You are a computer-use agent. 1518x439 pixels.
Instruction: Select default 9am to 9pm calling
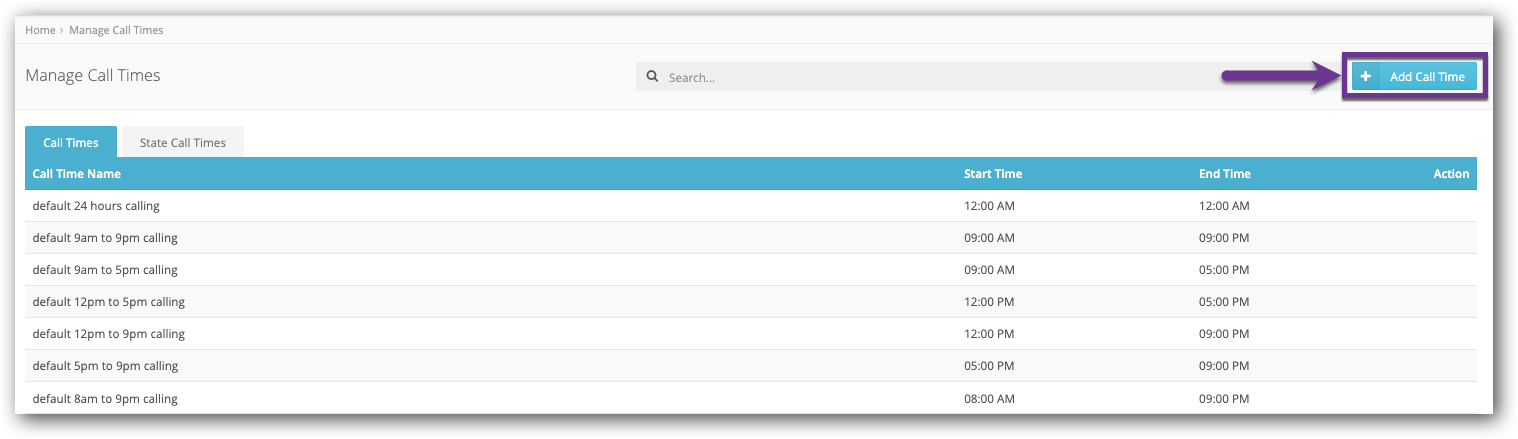105,238
